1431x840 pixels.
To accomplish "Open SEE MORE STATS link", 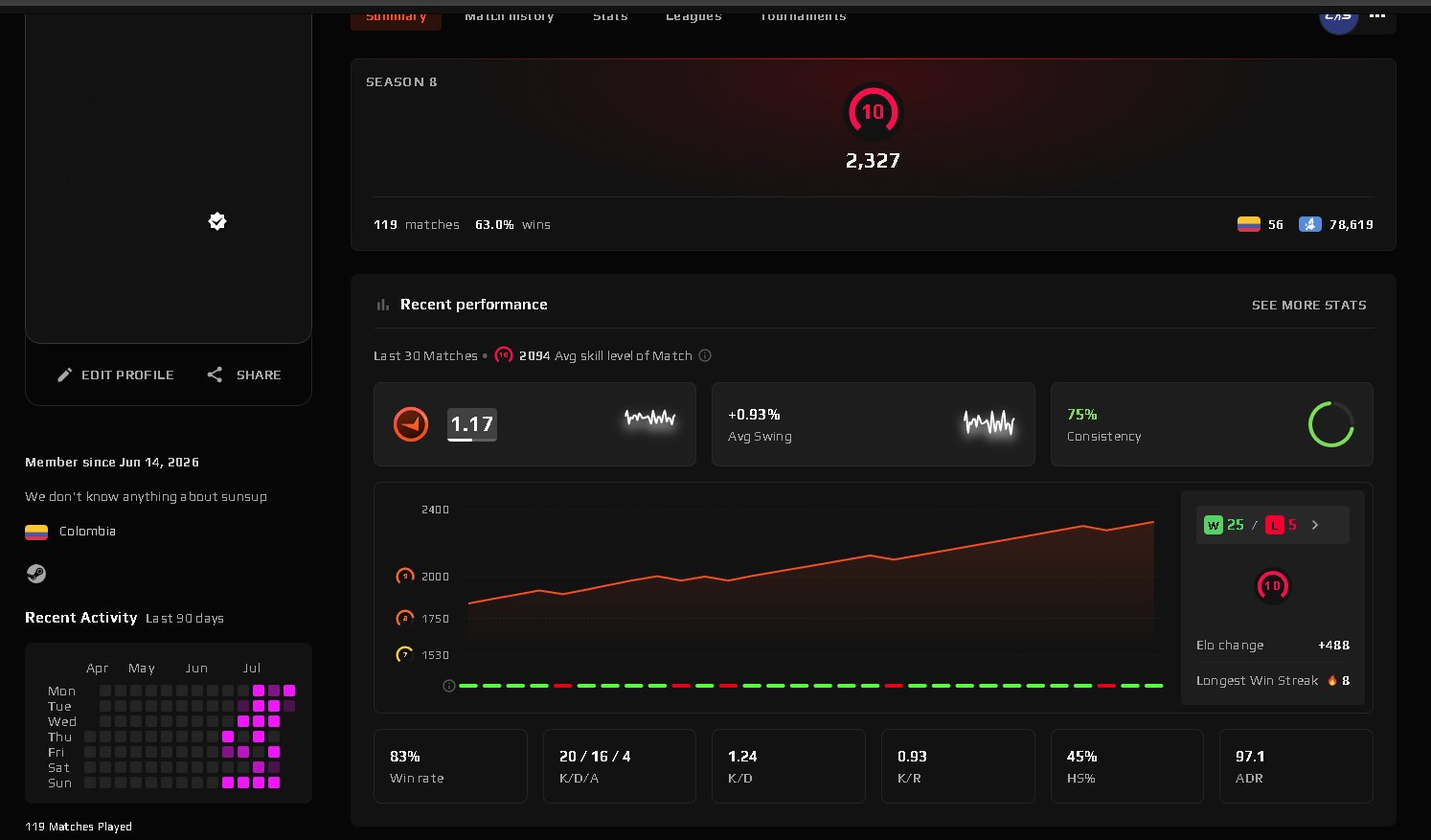I will coord(1308,306).
